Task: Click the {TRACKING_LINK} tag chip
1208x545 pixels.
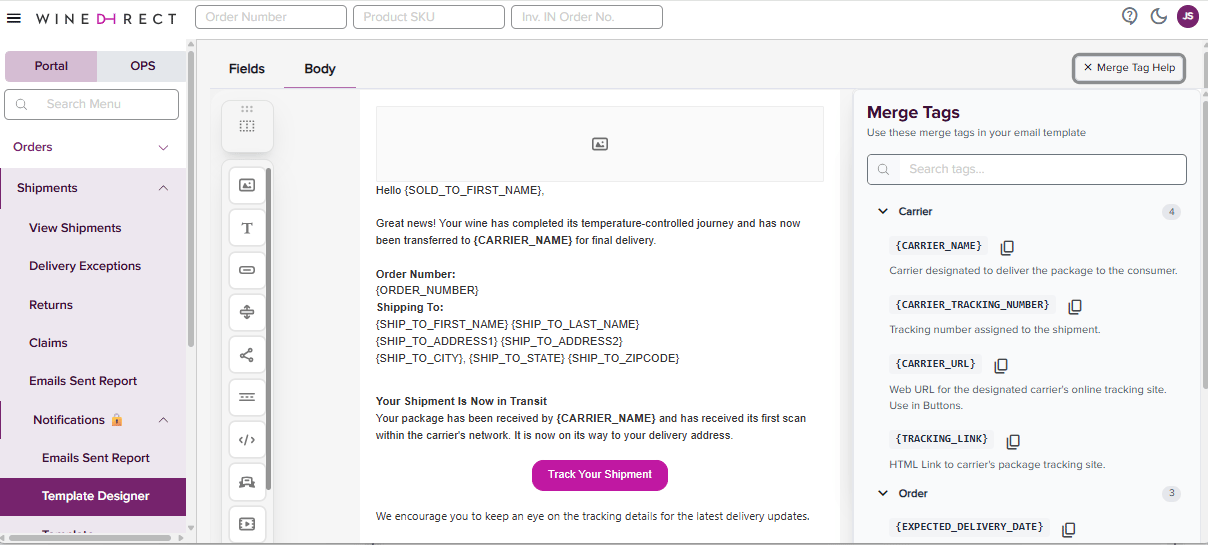Action: [942, 439]
